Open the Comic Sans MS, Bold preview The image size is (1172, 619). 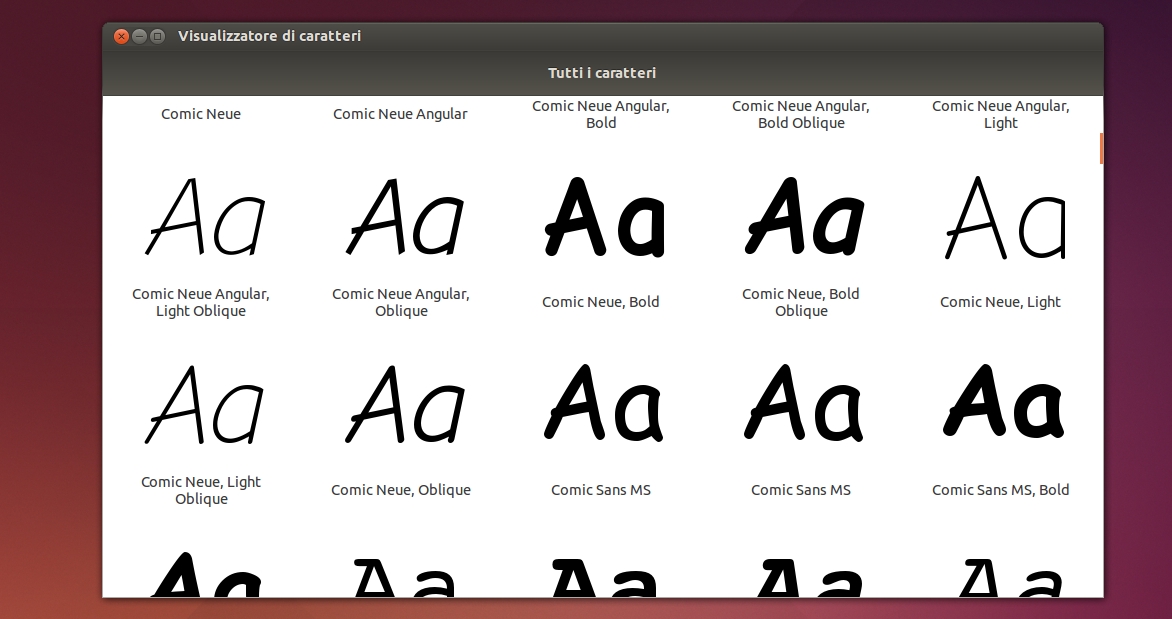(x=1001, y=404)
